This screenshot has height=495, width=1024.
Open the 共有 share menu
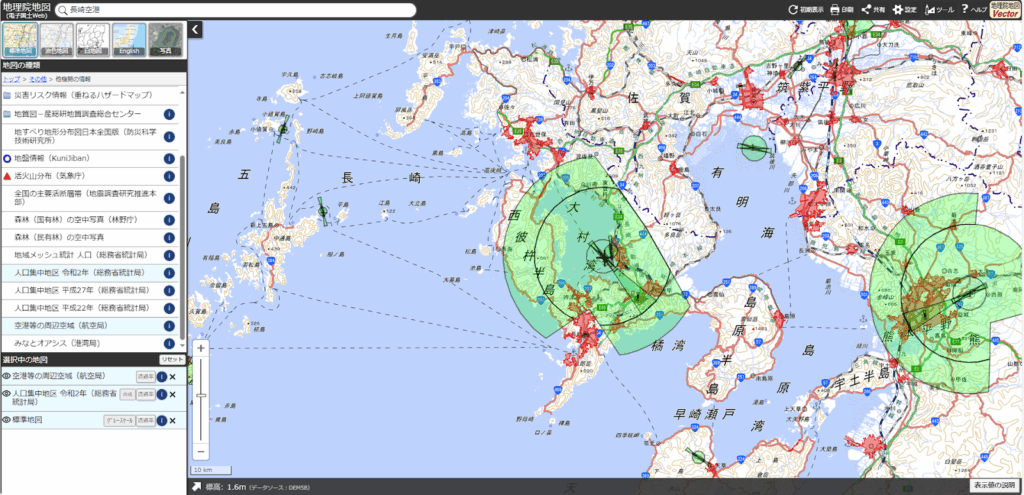tap(873, 10)
